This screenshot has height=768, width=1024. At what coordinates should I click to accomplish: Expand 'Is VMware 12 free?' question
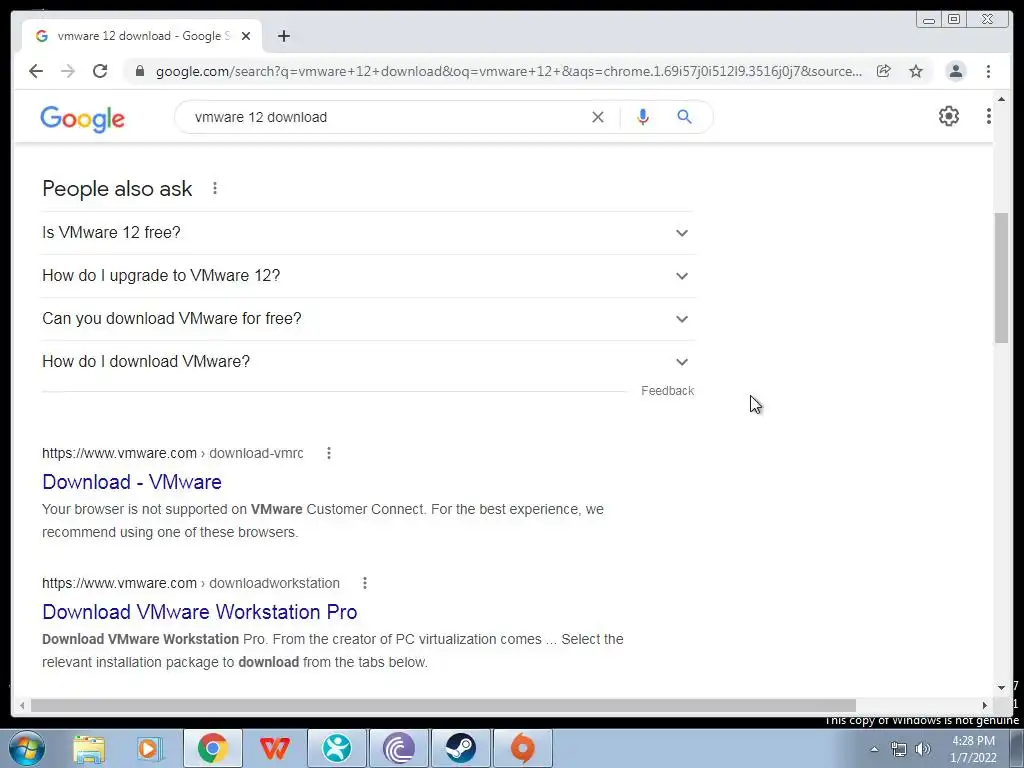pos(368,232)
